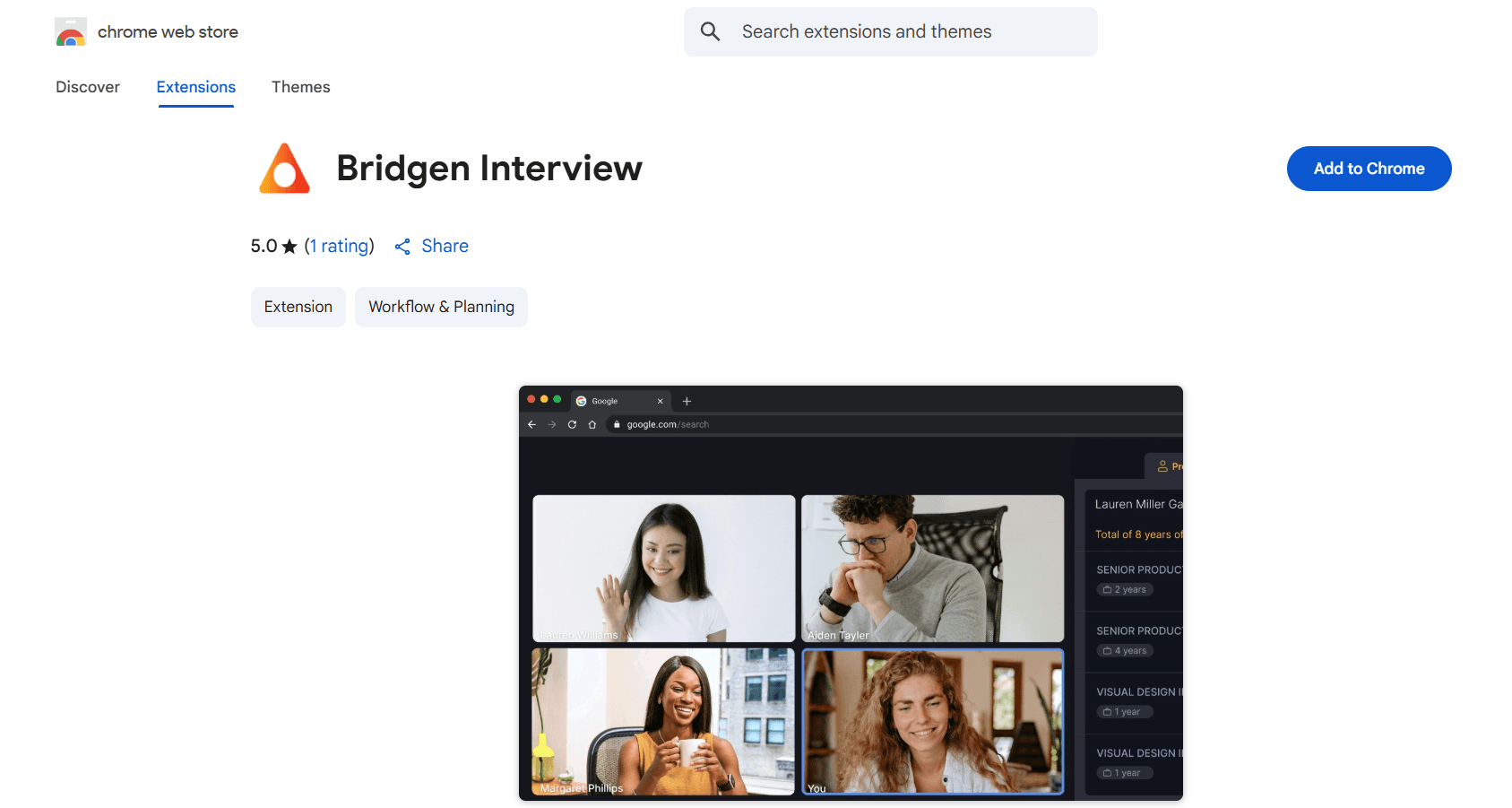Image resolution: width=1512 pixels, height=808 pixels.
Task: Click the magnifying glass search icon
Action: tap(710, 31)
